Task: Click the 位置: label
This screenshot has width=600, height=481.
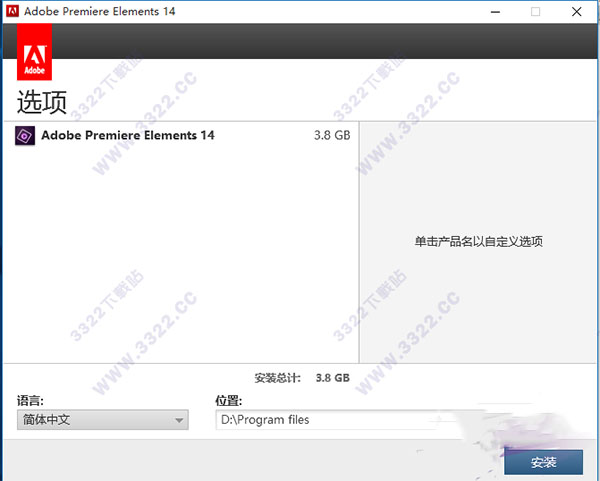Action: tap(228, 401)
